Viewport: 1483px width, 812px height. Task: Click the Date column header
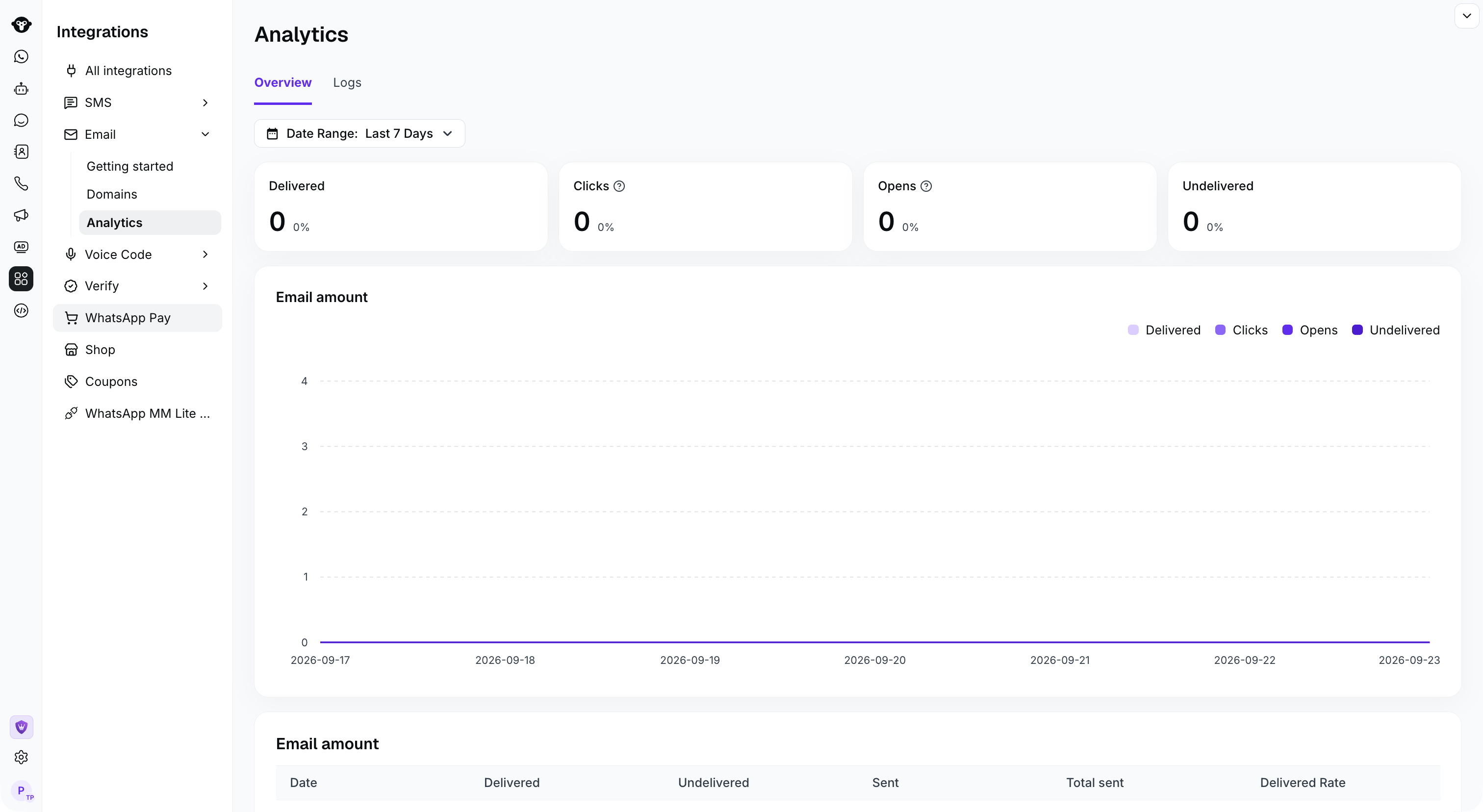[x=304, y=783]
